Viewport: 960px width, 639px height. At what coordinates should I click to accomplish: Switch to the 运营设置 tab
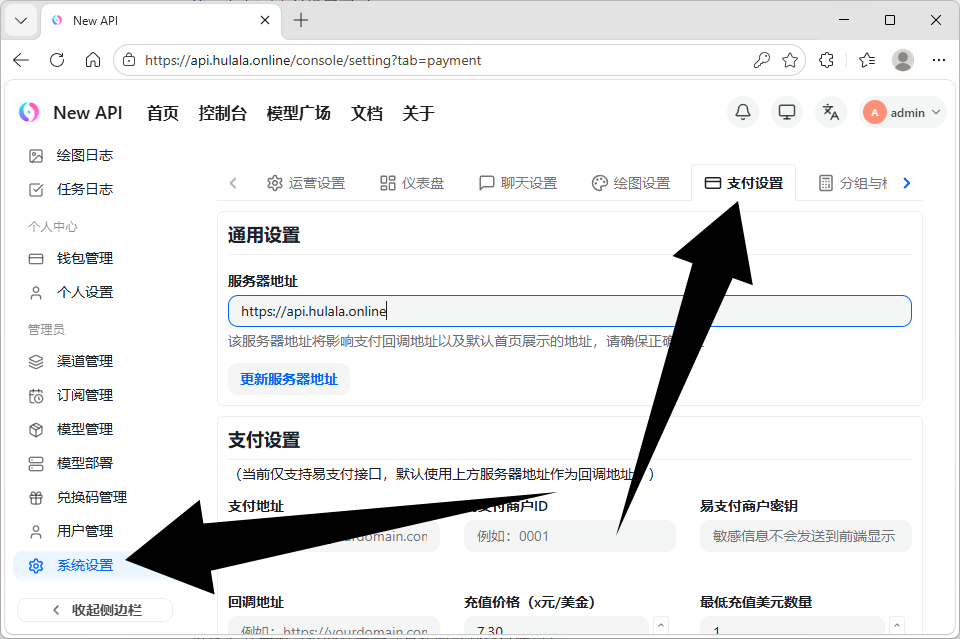click(306, 183)
